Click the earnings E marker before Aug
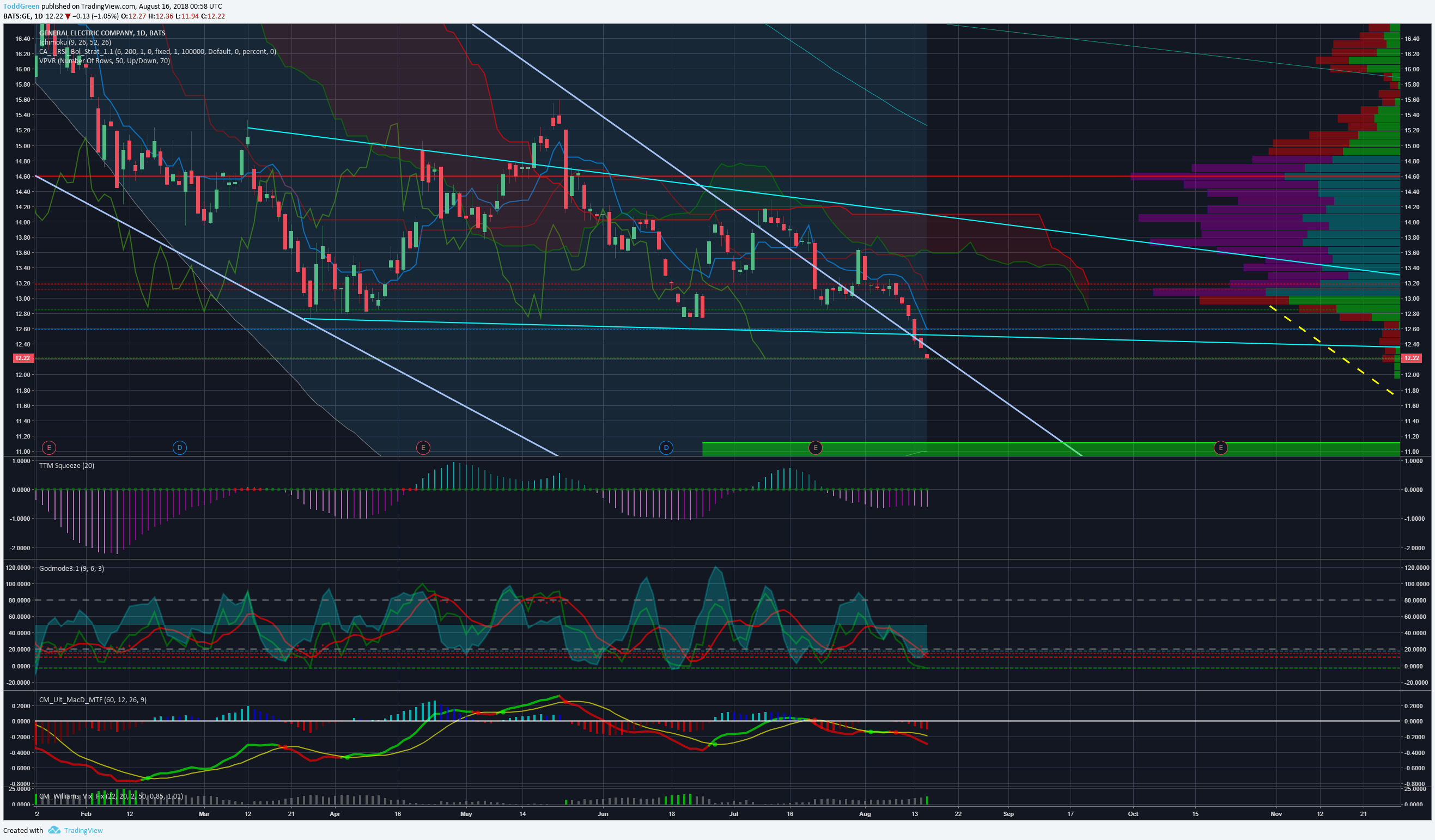 tap(816, 448)
